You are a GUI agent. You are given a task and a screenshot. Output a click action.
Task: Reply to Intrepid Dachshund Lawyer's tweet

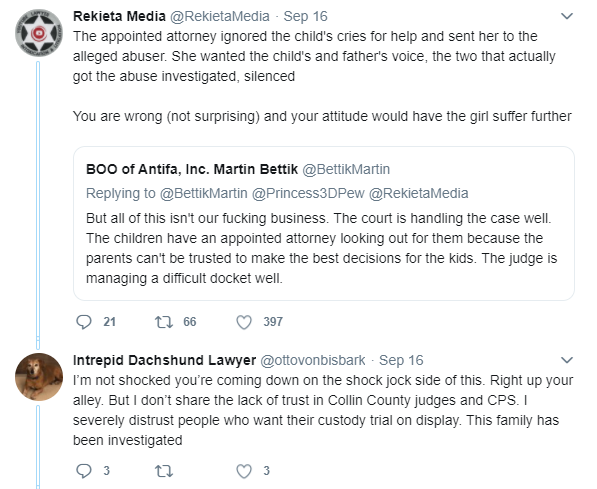[x=84, y=471]
